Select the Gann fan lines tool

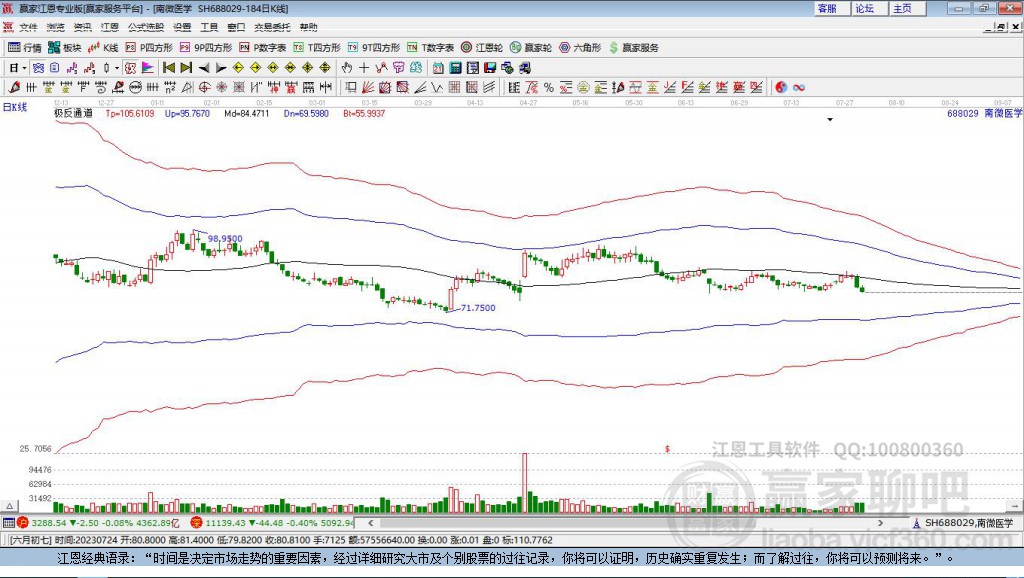click(x=368, y=87)
